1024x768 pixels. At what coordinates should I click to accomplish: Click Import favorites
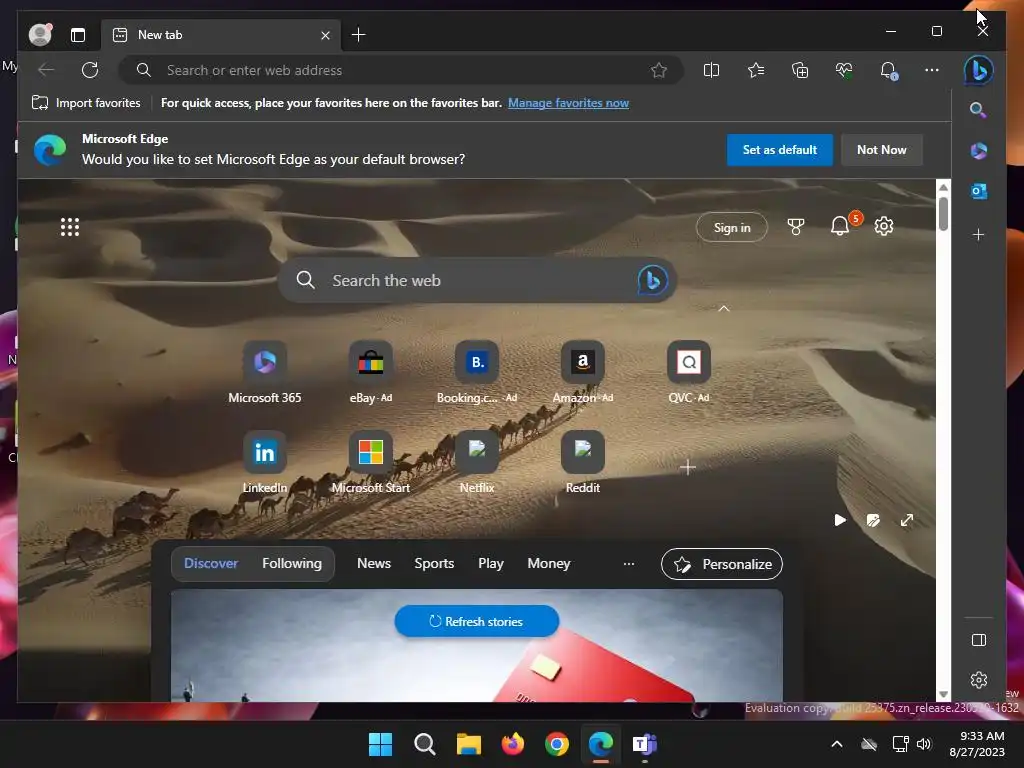(86, 103)
